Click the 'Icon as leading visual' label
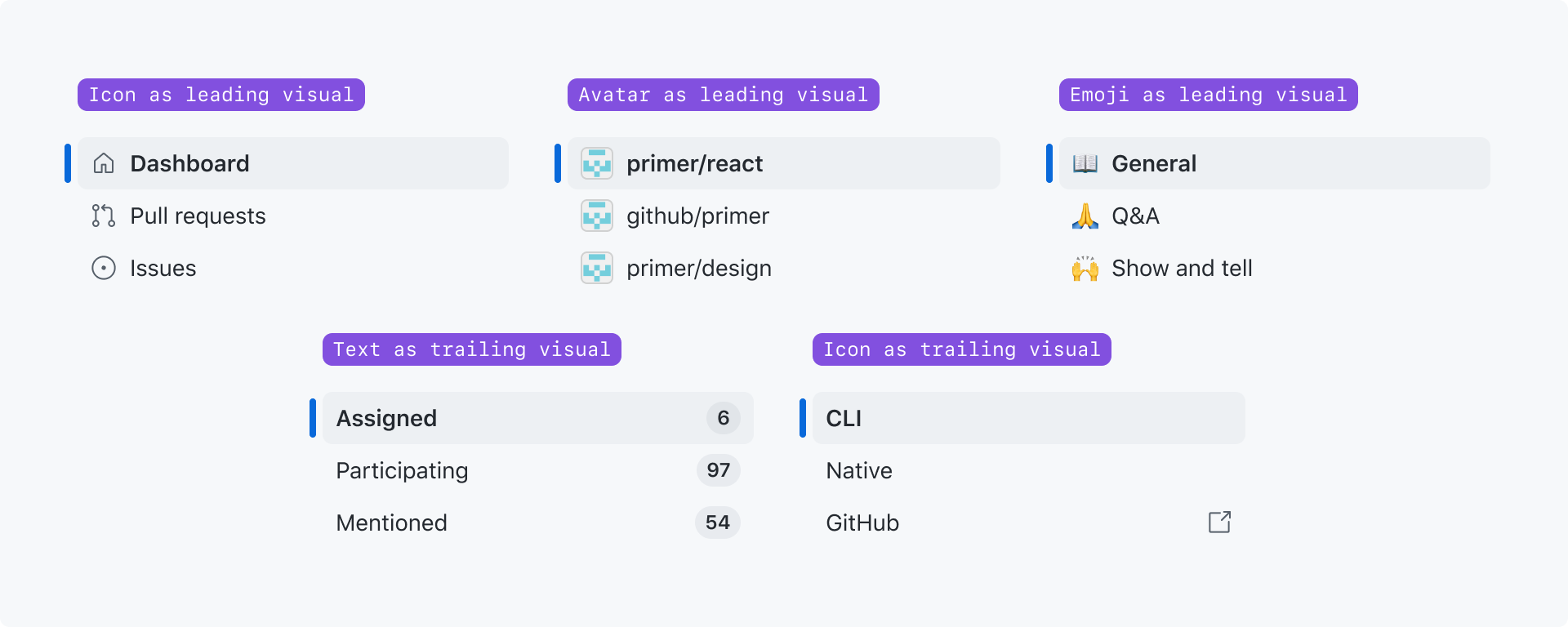The width and height of the screenshot is (1568, 627). click(221, 95)
